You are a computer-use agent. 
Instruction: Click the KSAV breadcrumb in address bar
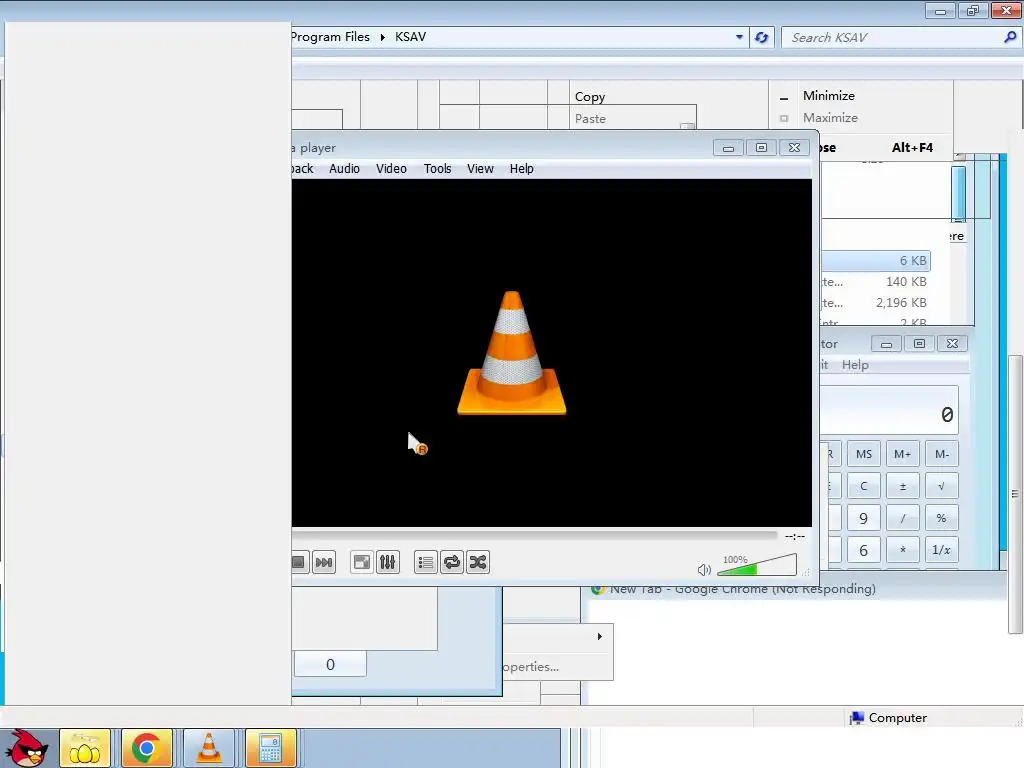[x=410, y=37]
